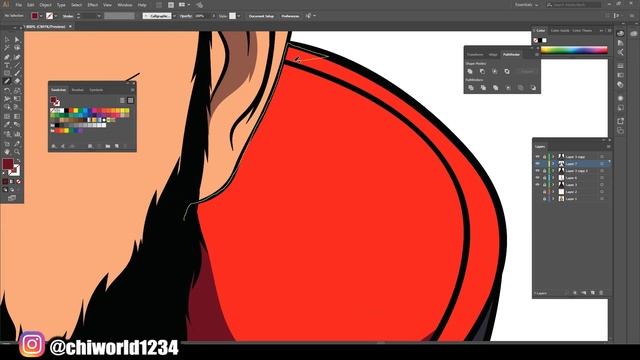Click Delete Selection trash icon in Layers panel
Image resolution: width=640 pixels, height=360 pixels.
(x=601, y=293)
